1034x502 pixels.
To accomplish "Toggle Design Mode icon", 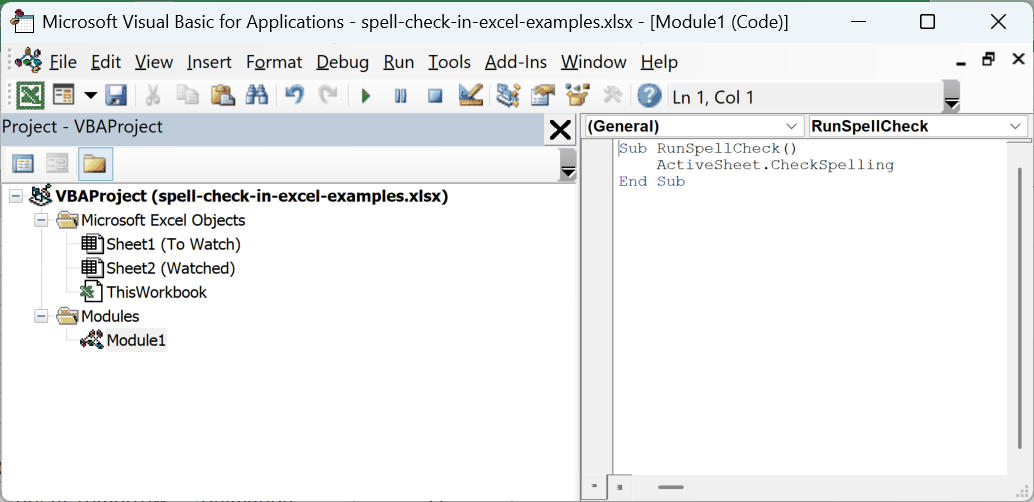I will tap(471, 96).
